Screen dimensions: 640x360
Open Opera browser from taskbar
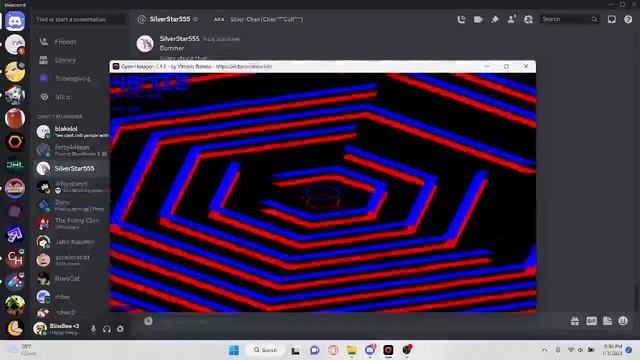333,350
